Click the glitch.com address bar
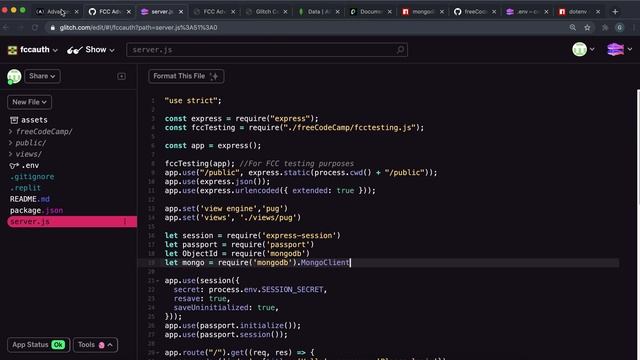 (310, 27)
